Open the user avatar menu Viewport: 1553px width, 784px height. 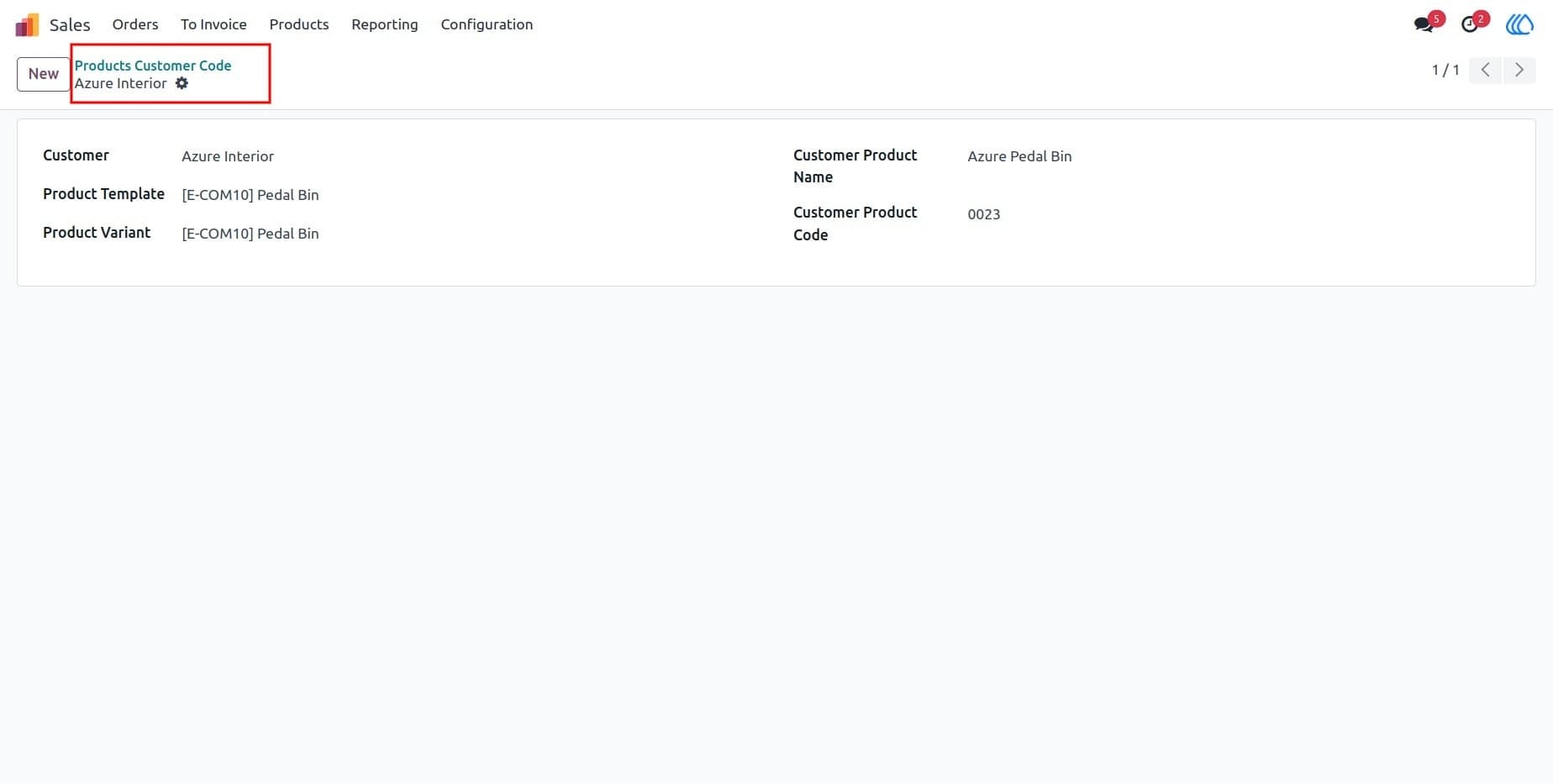point(1519,24)
